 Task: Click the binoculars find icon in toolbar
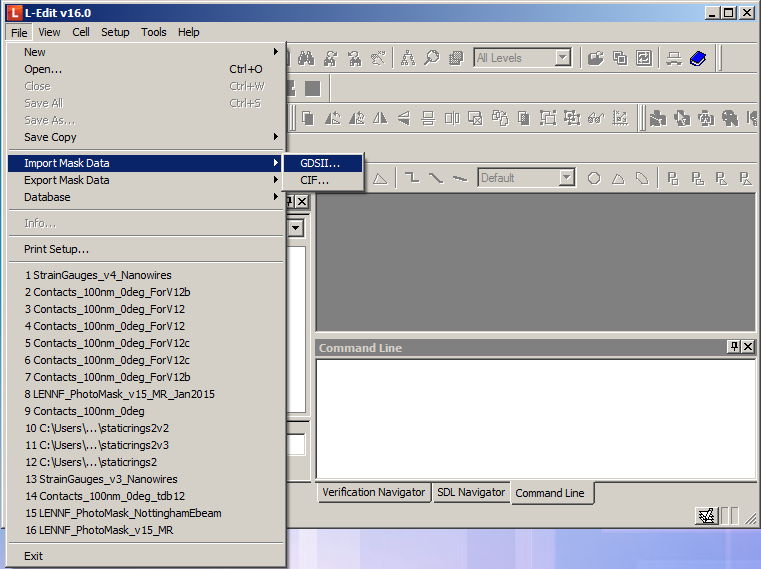point(307,58)
